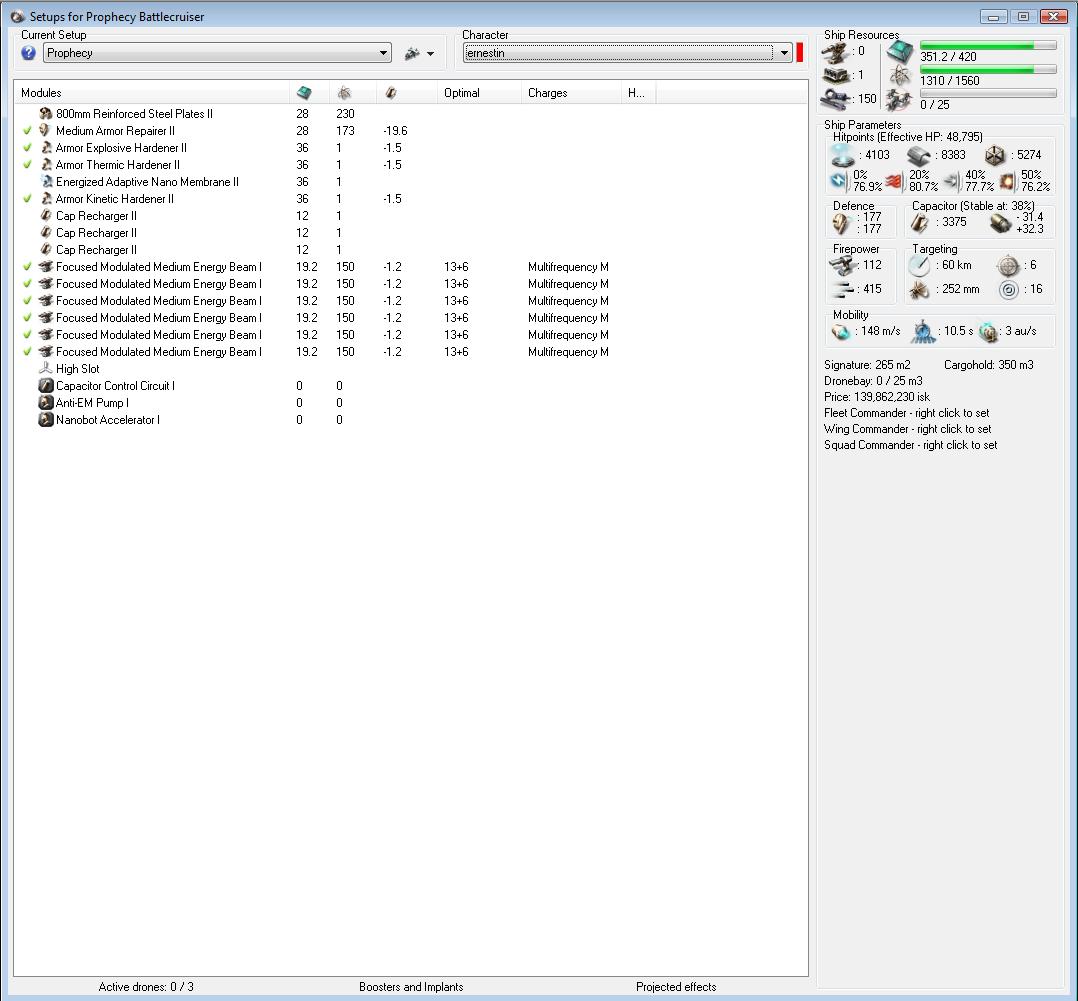Select the empty High Slot row
1078x1001 pixels.
410,368
